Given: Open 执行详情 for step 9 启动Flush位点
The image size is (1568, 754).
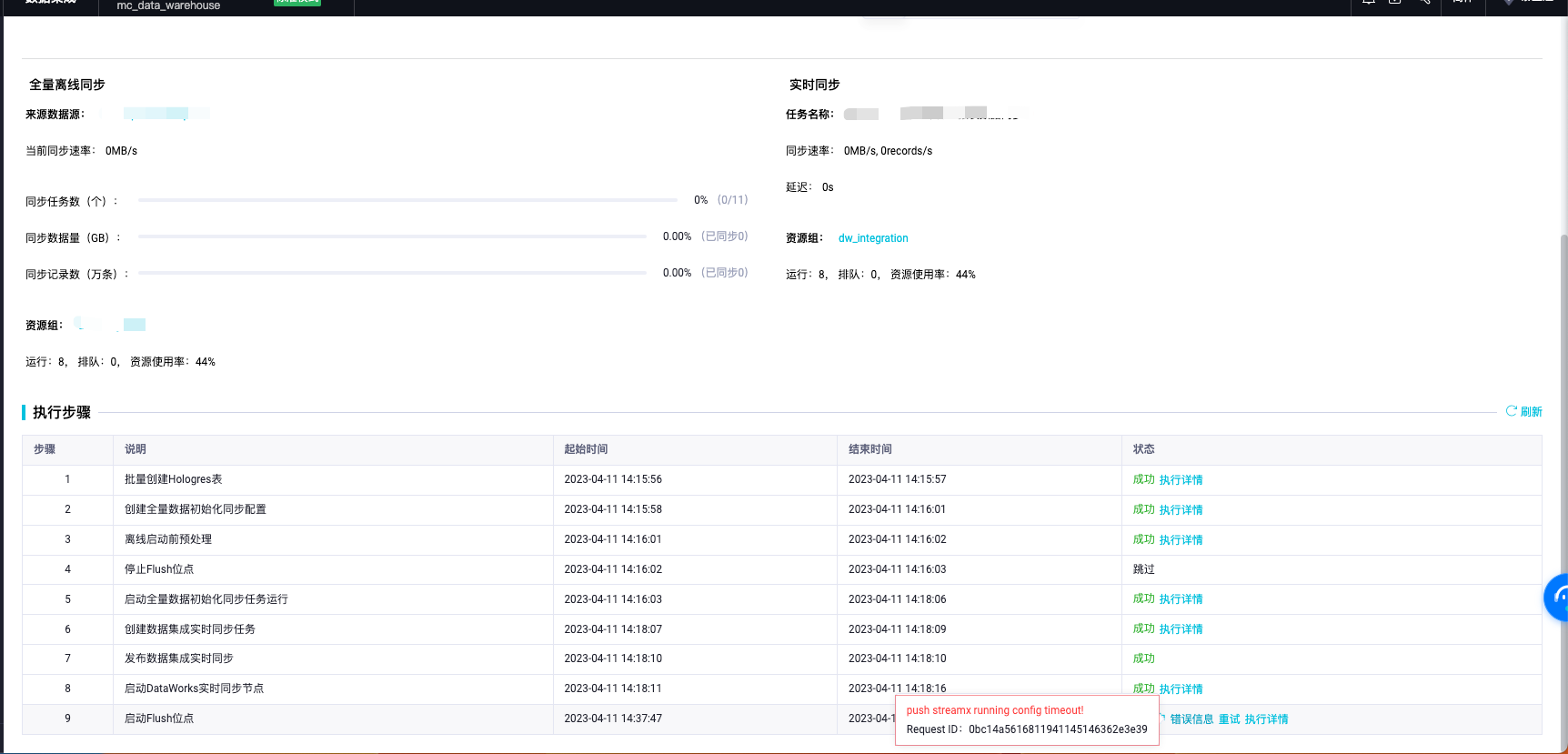Looking at the screenshot, I should pyautogui.click(x=1266, y=719).
